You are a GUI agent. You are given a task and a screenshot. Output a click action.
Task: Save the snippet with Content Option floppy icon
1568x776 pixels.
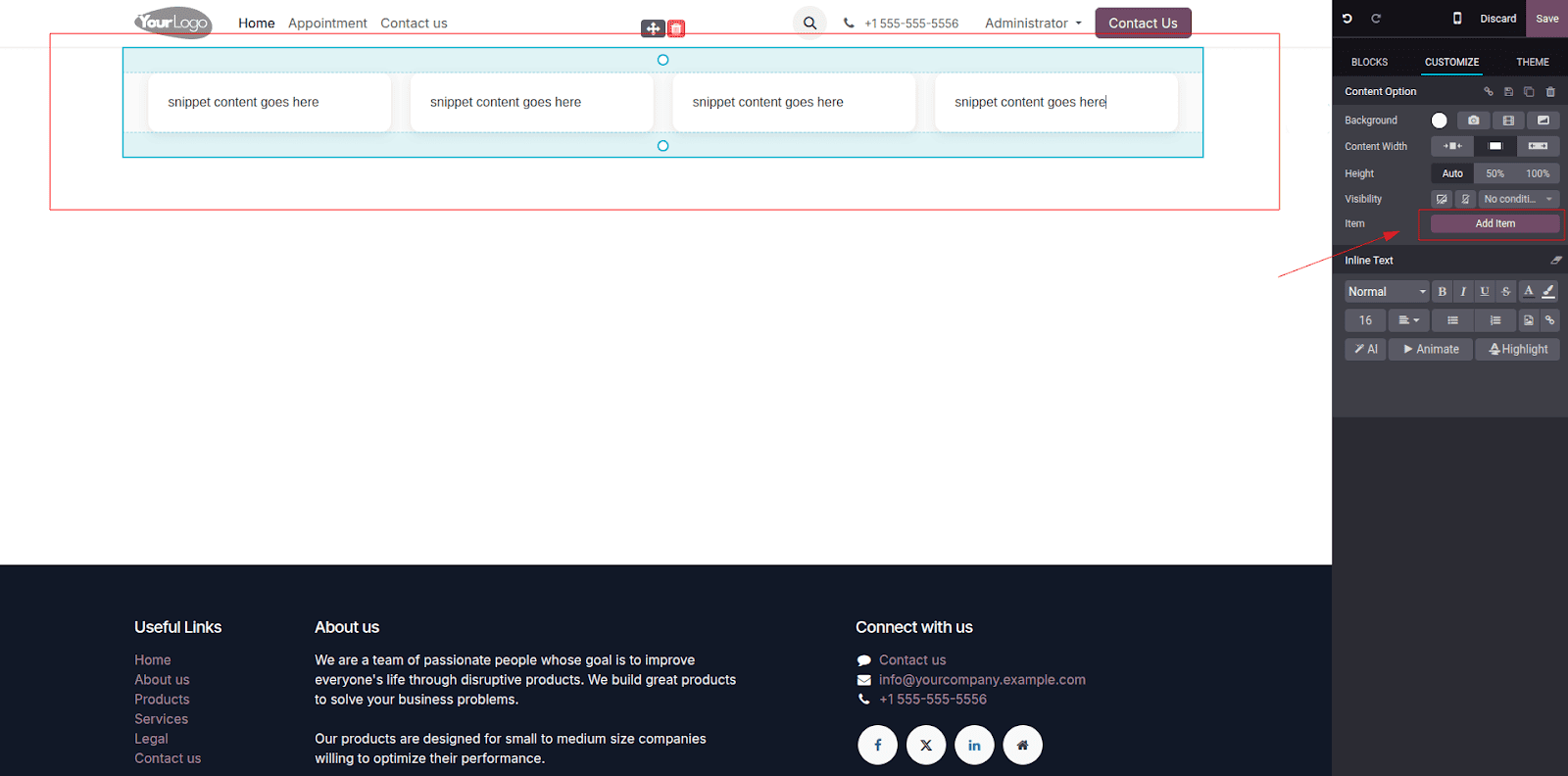(x=1508, y=91)
